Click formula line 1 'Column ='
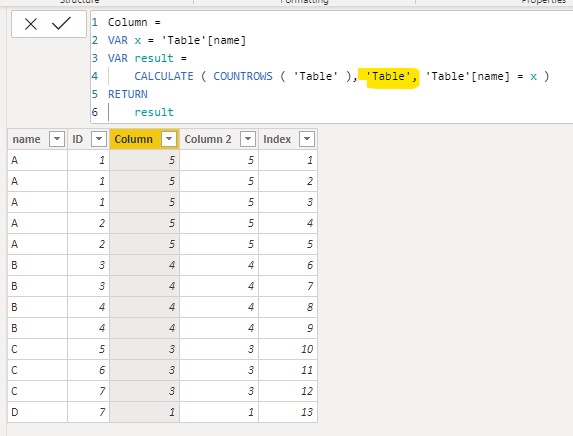 point(134,22)
